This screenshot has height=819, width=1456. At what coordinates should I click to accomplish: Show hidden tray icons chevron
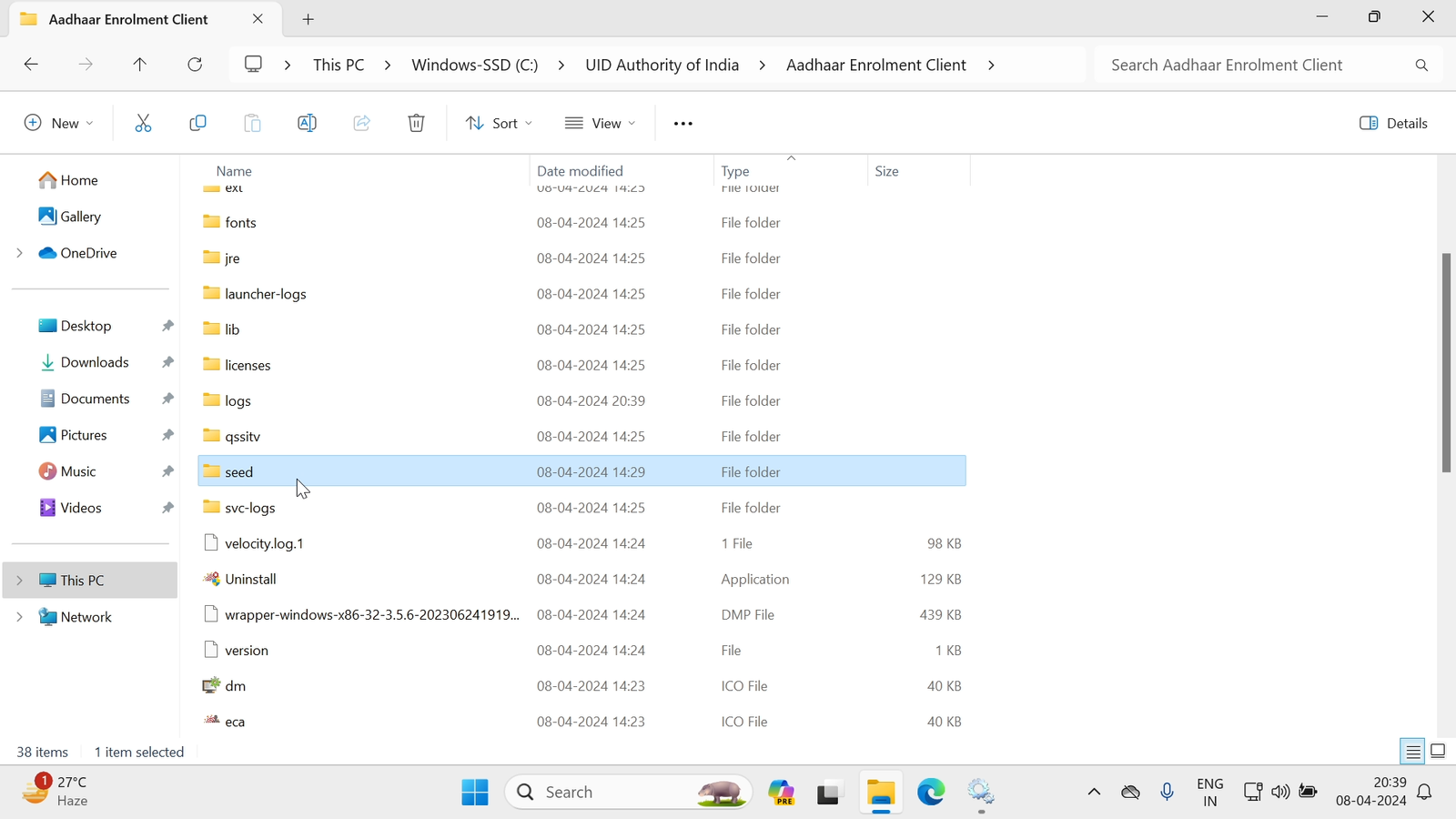tap(1094, 792)
